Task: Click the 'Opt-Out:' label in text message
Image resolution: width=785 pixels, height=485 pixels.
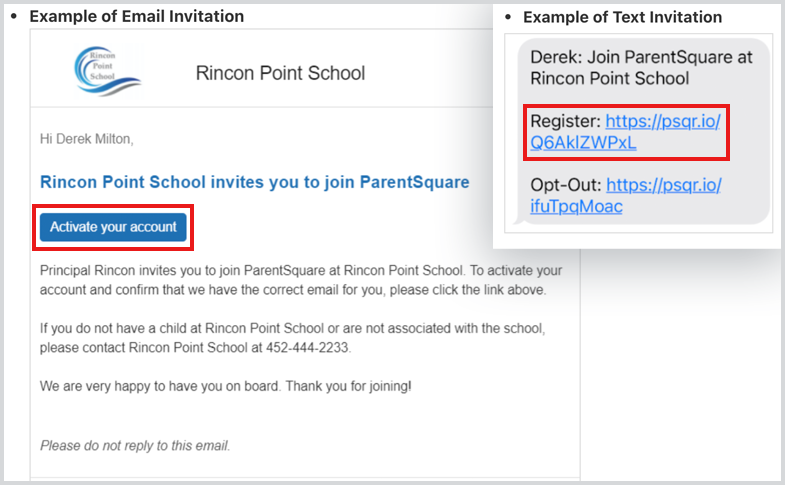Action: pyautogui.click(x=566, y=185)
